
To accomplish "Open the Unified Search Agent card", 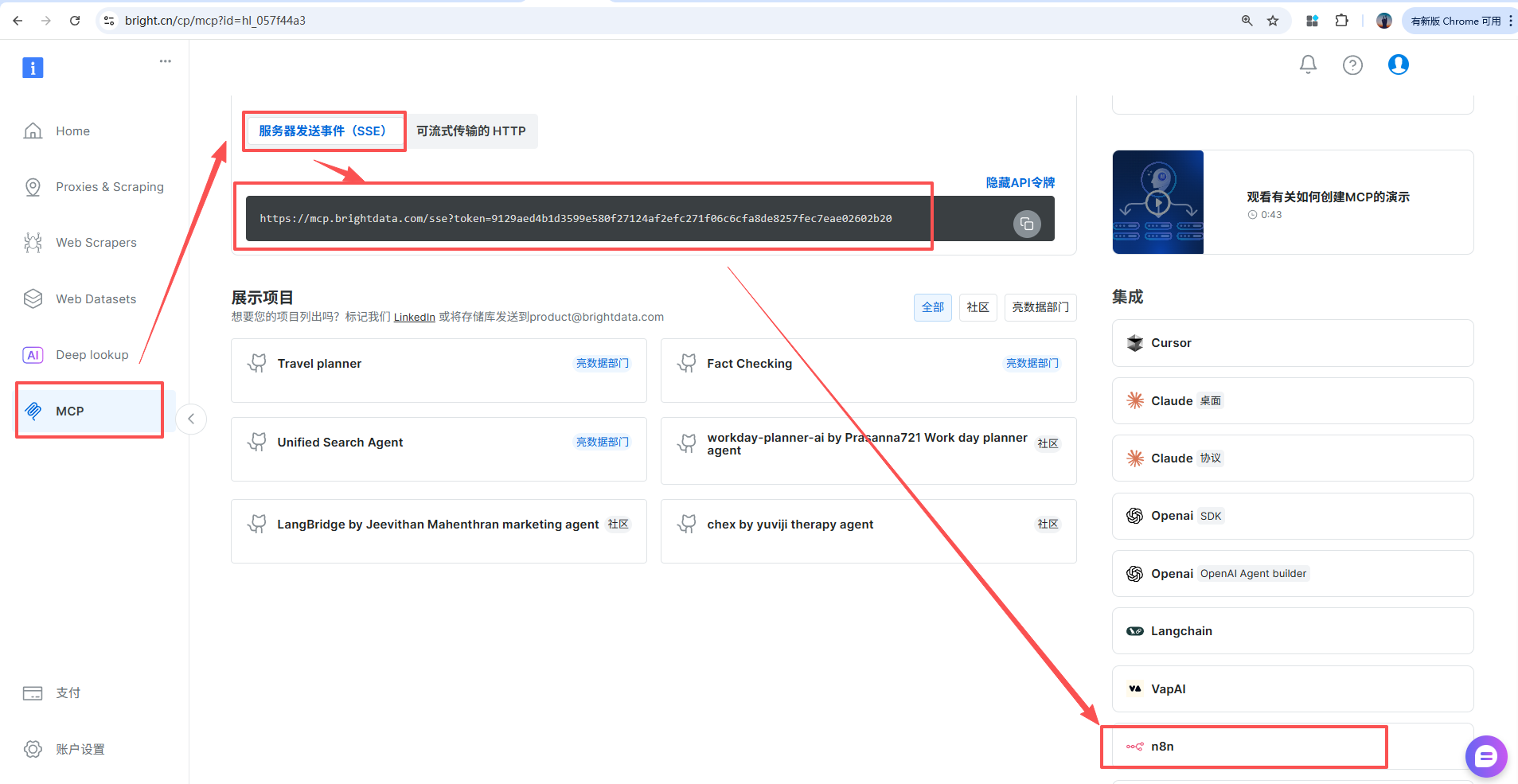I will (439, 450).
